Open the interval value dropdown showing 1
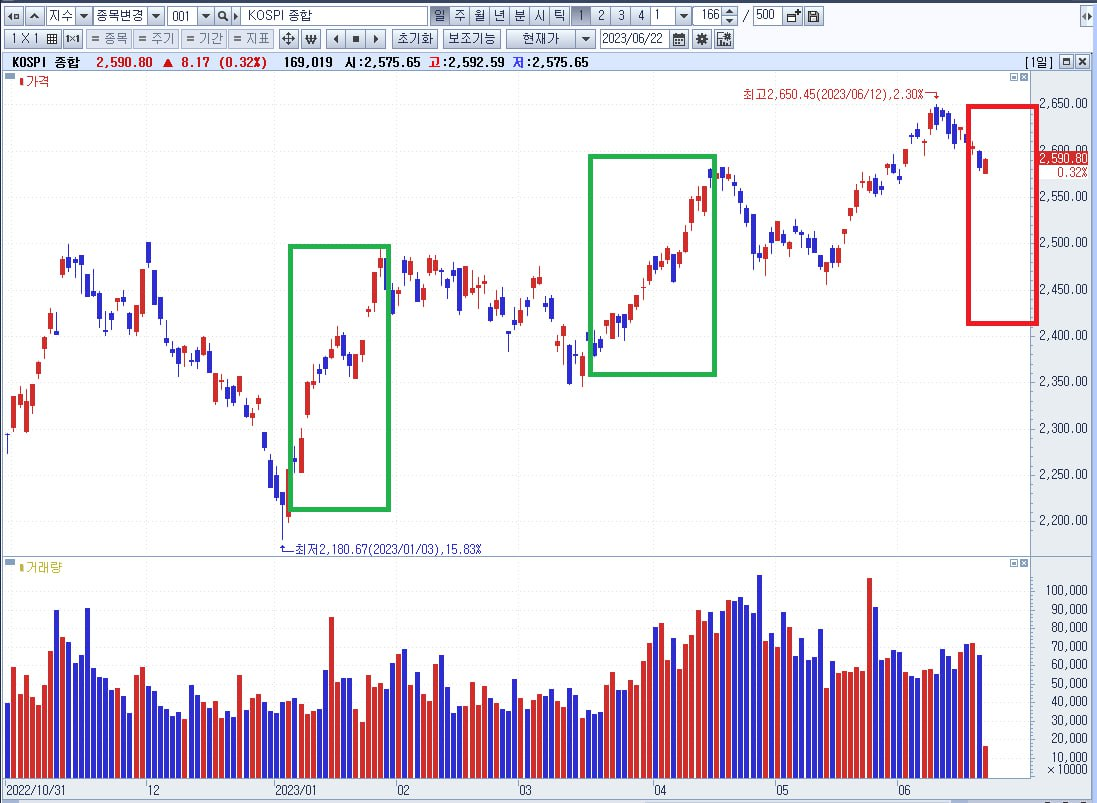 tap(684, 15)
